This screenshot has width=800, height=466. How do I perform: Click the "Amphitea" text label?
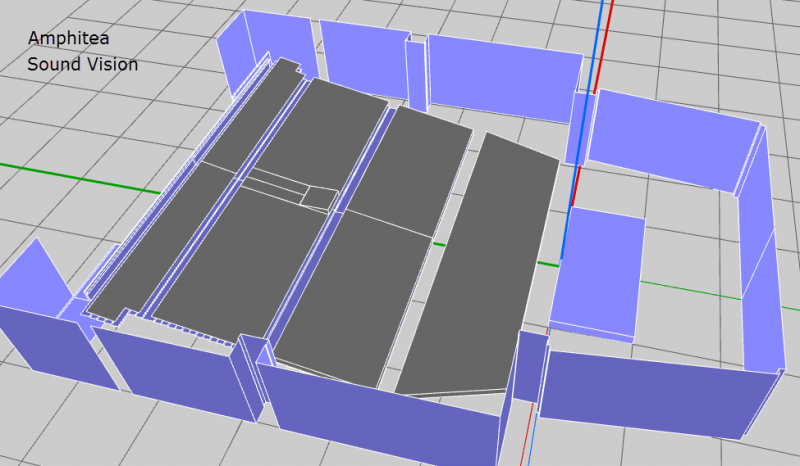(x=68, y=39)
